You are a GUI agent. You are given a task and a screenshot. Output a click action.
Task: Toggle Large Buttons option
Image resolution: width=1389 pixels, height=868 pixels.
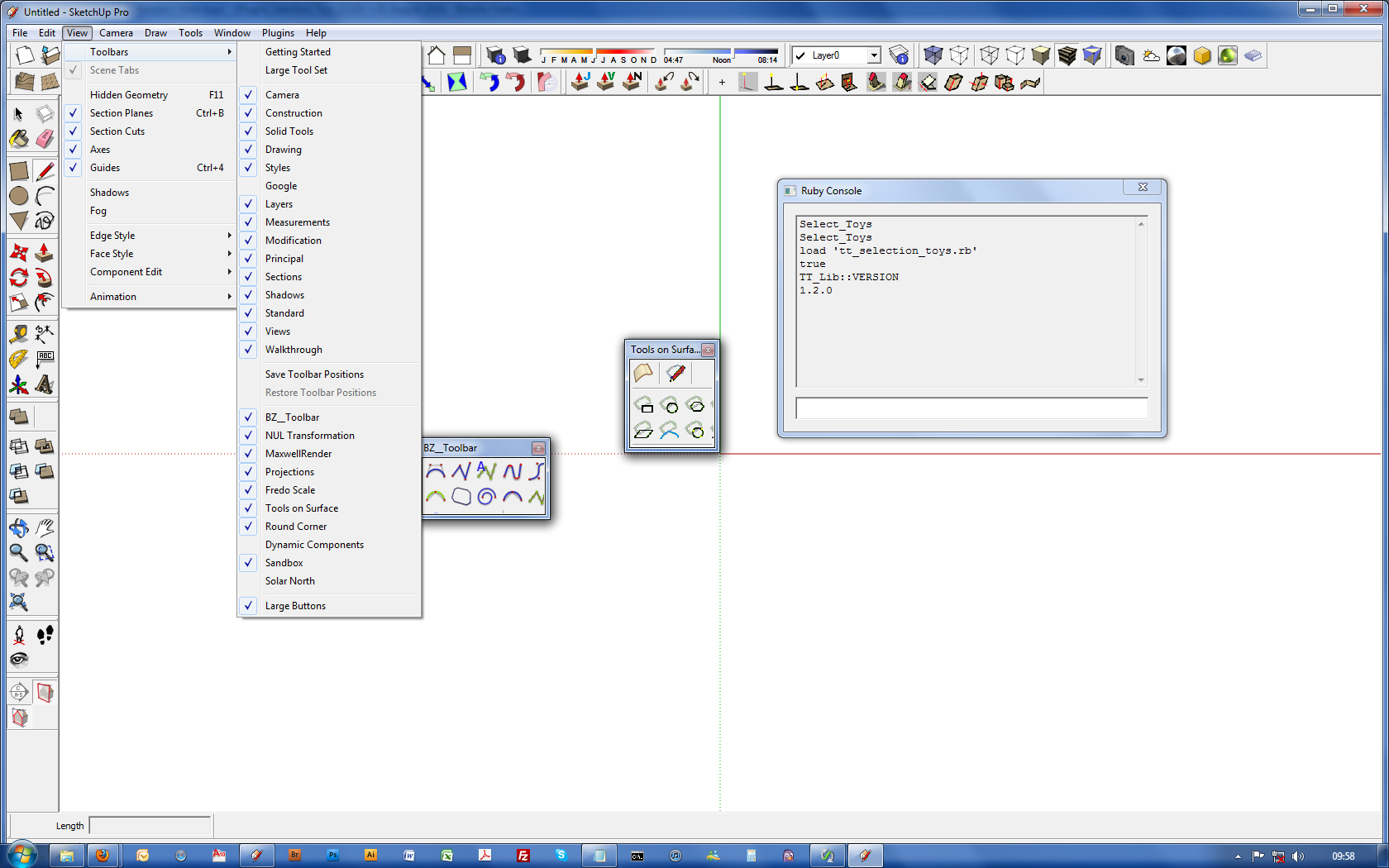[x=329, y=606]
